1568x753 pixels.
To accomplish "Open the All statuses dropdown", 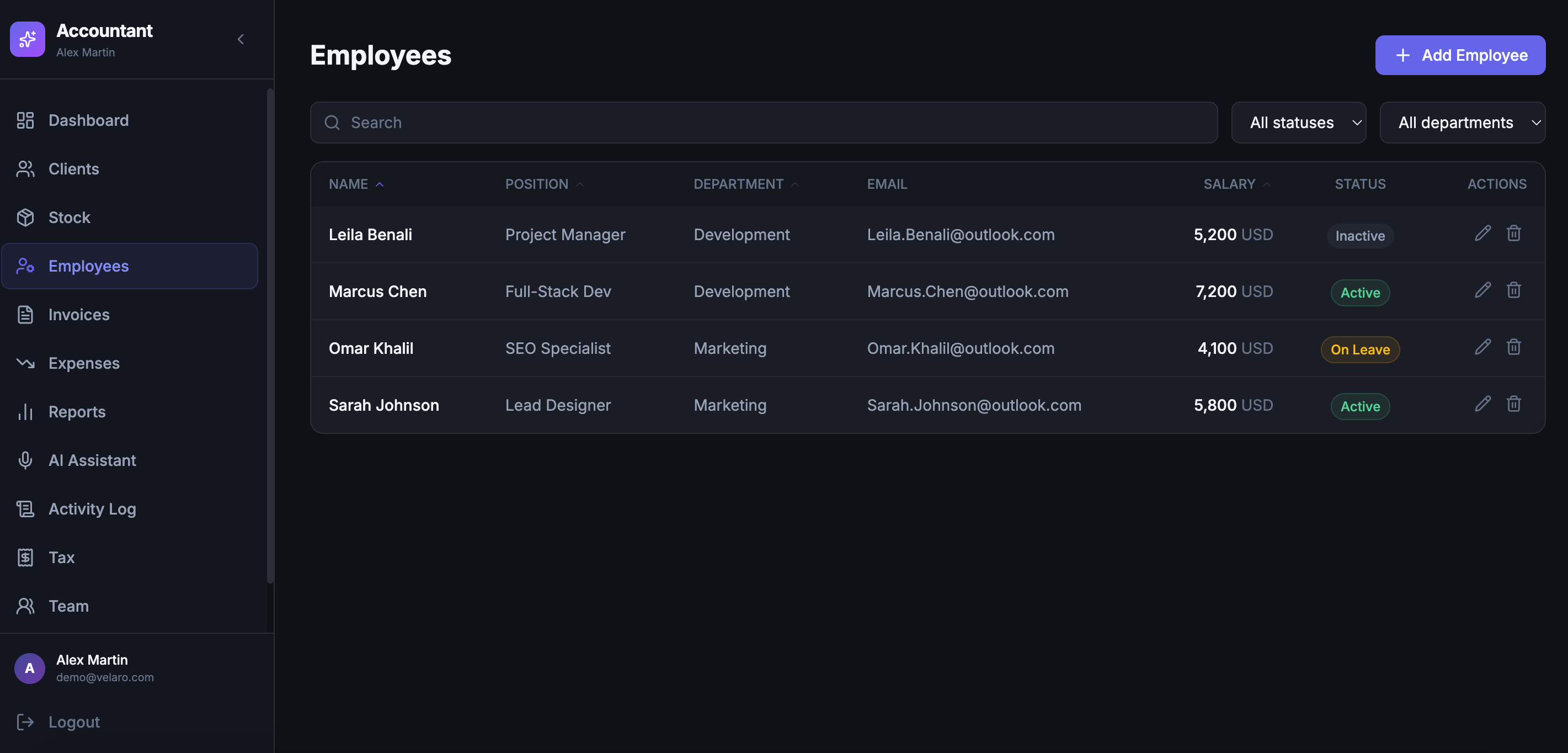I will 1298,123.
